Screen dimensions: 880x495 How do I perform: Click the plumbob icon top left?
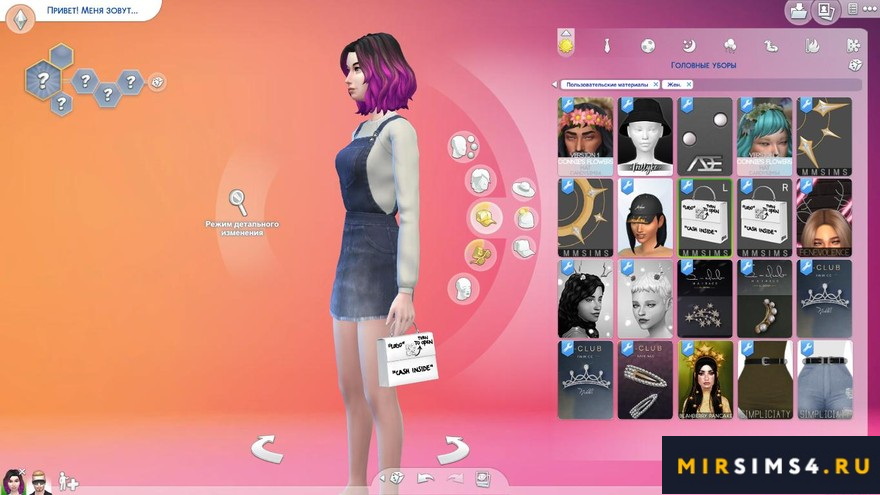pos(21,19)
